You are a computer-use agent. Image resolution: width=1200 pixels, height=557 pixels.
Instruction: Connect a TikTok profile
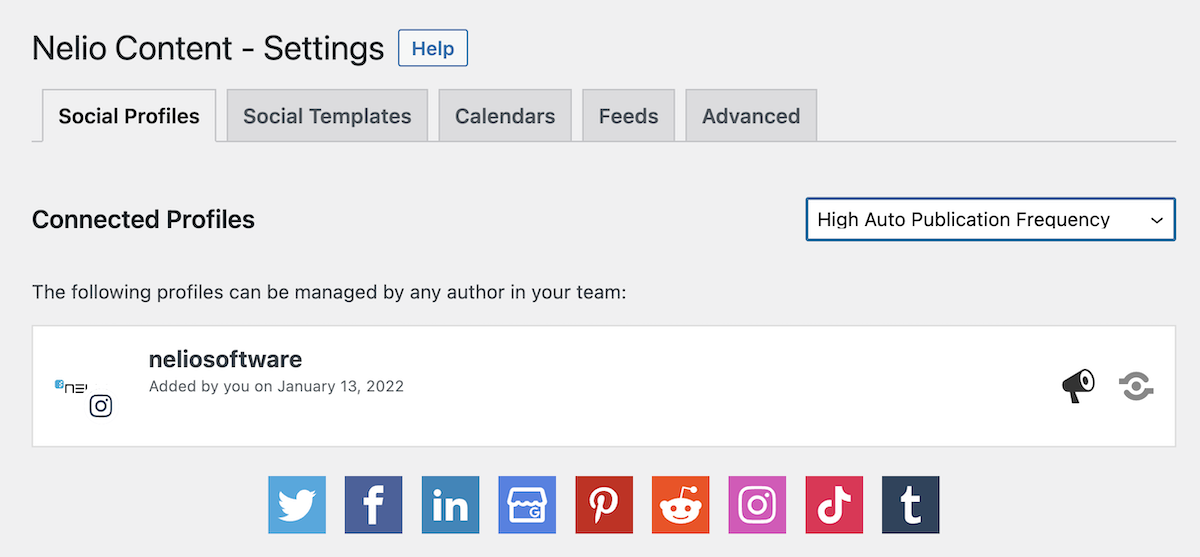pyautogui.click(x=834, y=505)
